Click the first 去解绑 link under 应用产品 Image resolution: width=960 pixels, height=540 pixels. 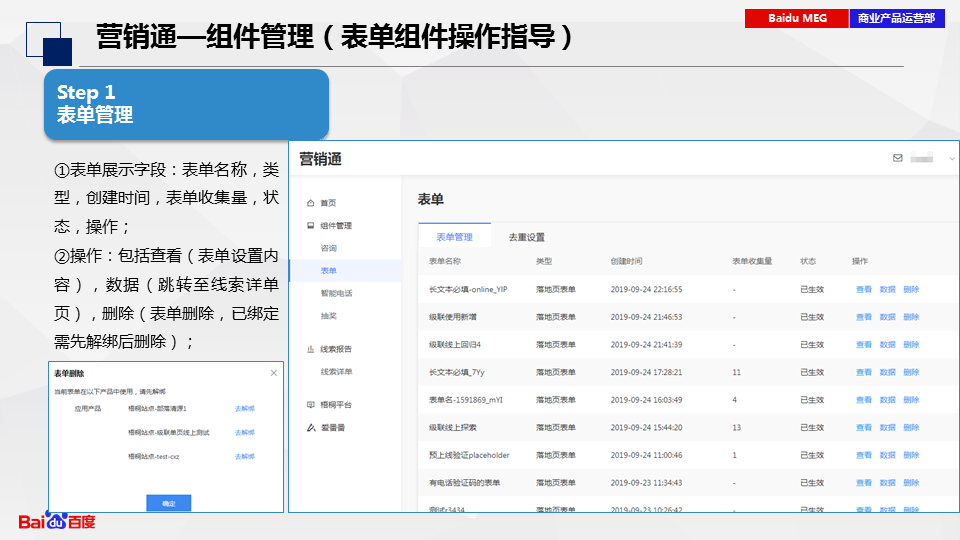point(245,408)
